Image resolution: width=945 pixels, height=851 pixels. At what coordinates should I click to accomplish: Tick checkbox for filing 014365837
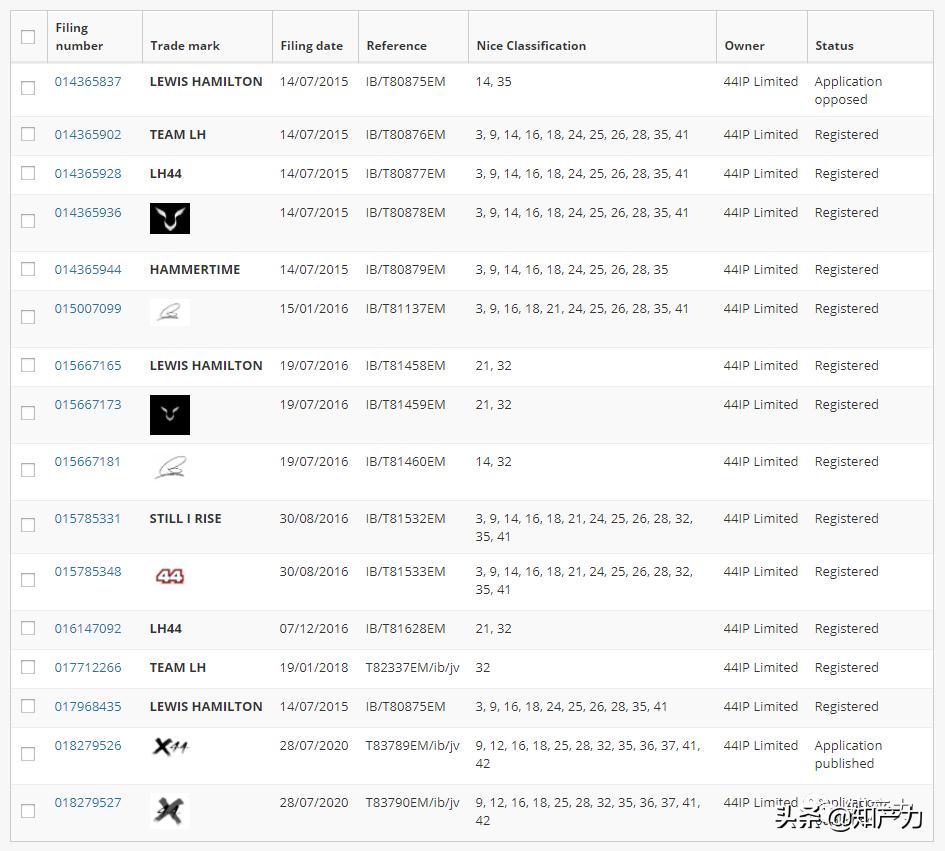[x=28, y=88]
